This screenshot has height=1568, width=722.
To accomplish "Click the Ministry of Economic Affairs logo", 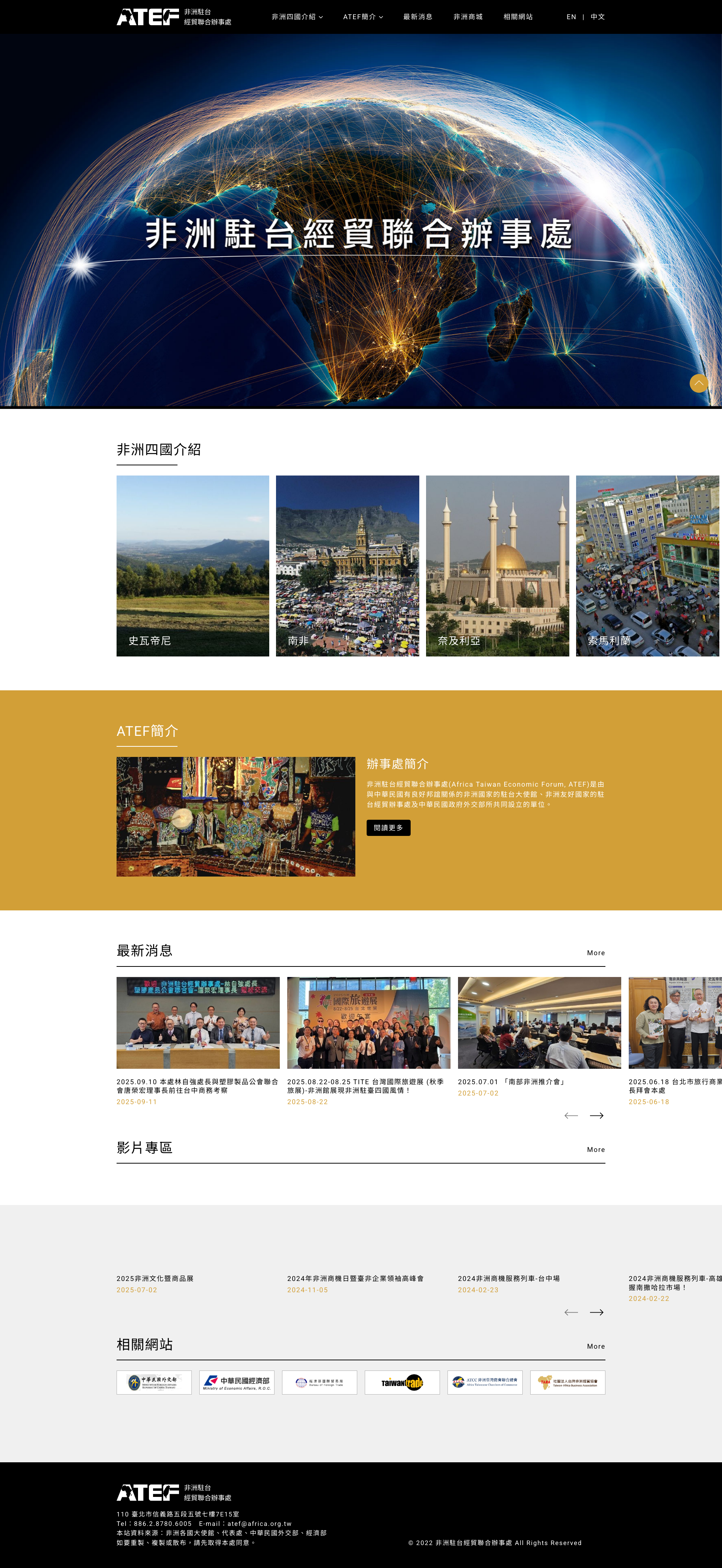I will pos(236,1383).
